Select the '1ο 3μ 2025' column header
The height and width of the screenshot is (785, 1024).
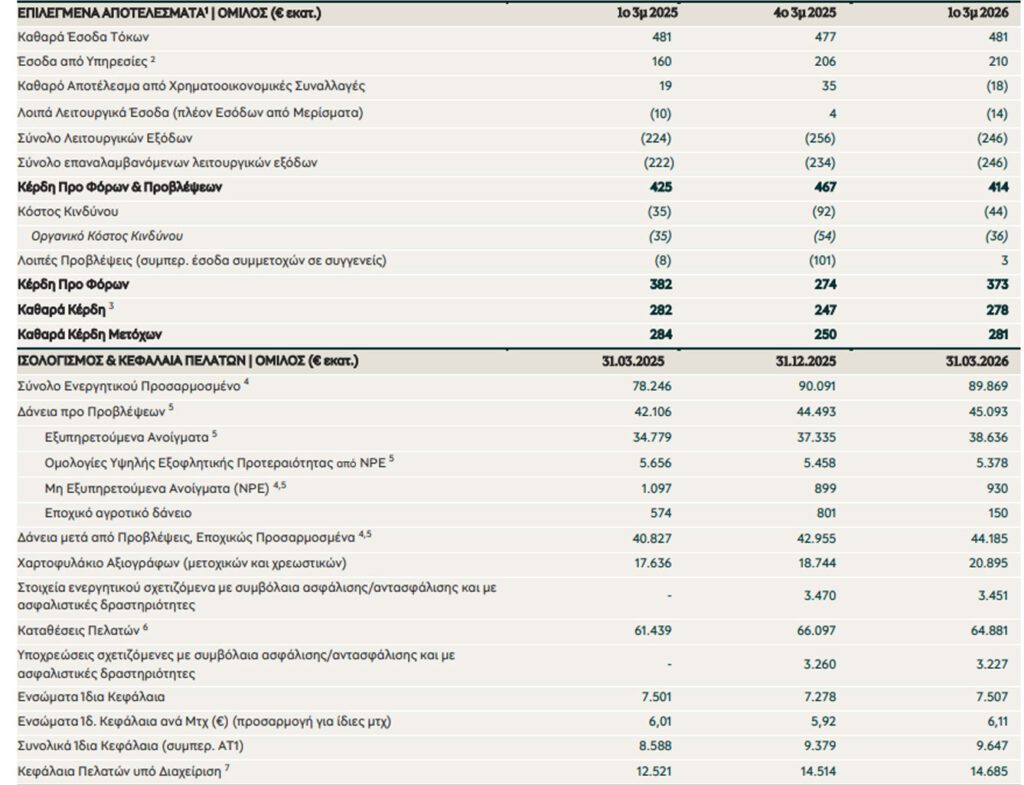pyautogui.click(x=644, y=14)
